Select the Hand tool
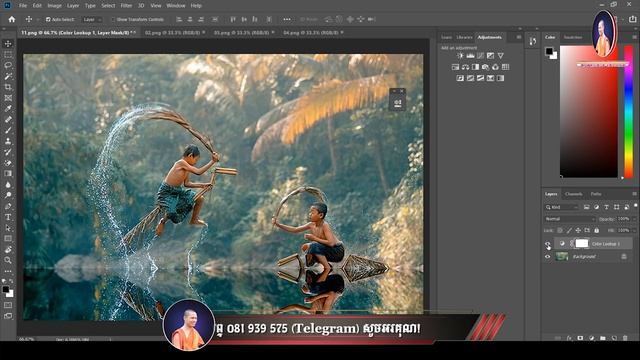 [x=8, y=249]
